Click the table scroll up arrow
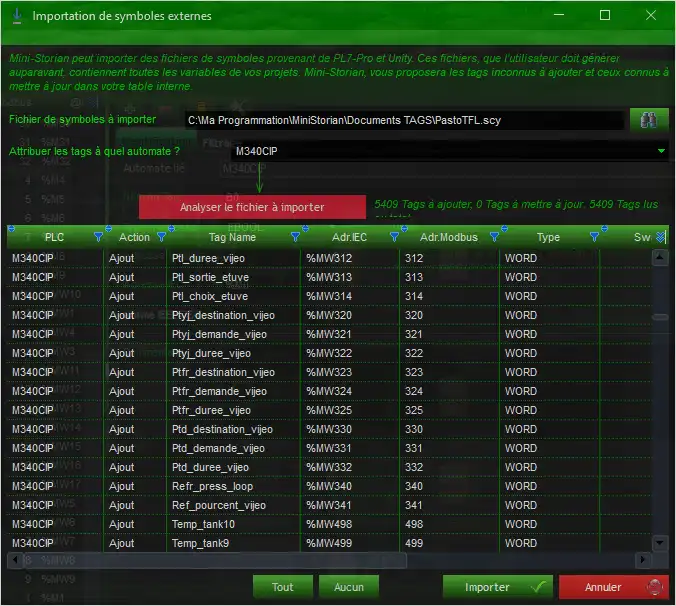The image size is (676, 606). click(x=660, y=258)
